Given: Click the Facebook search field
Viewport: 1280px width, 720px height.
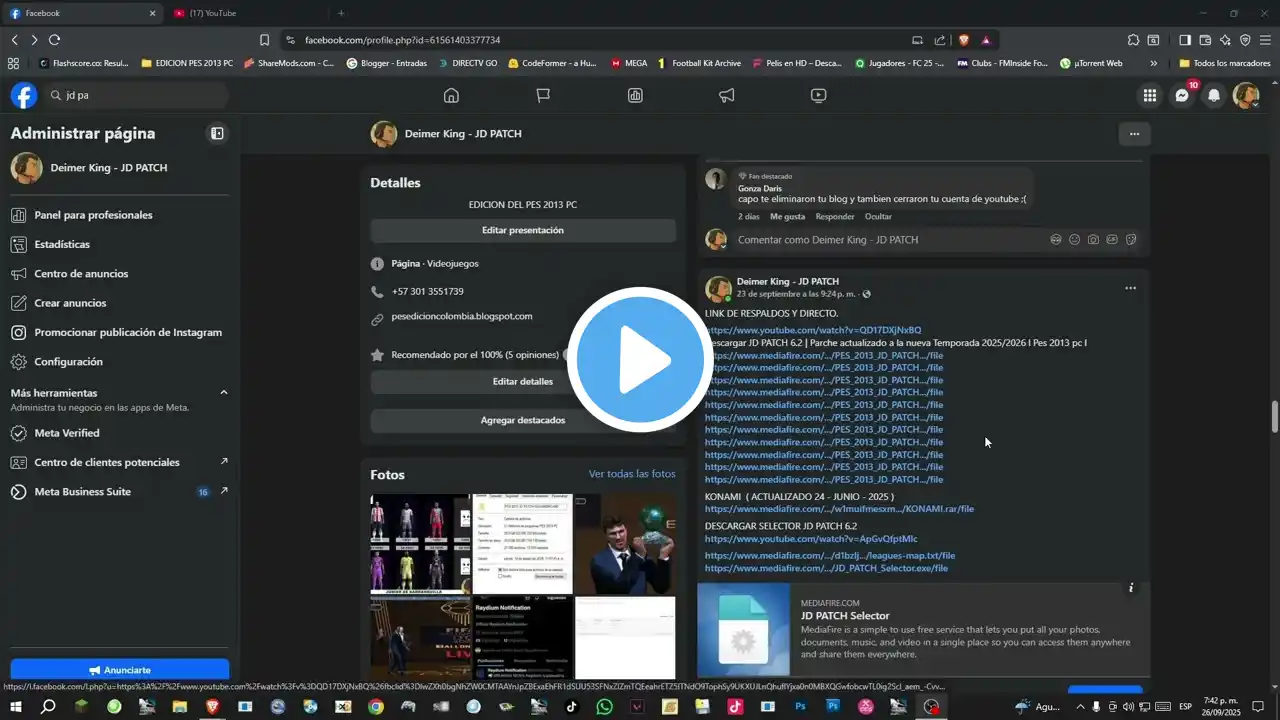Looking at the screenshot, I should [x=137, y=95].
